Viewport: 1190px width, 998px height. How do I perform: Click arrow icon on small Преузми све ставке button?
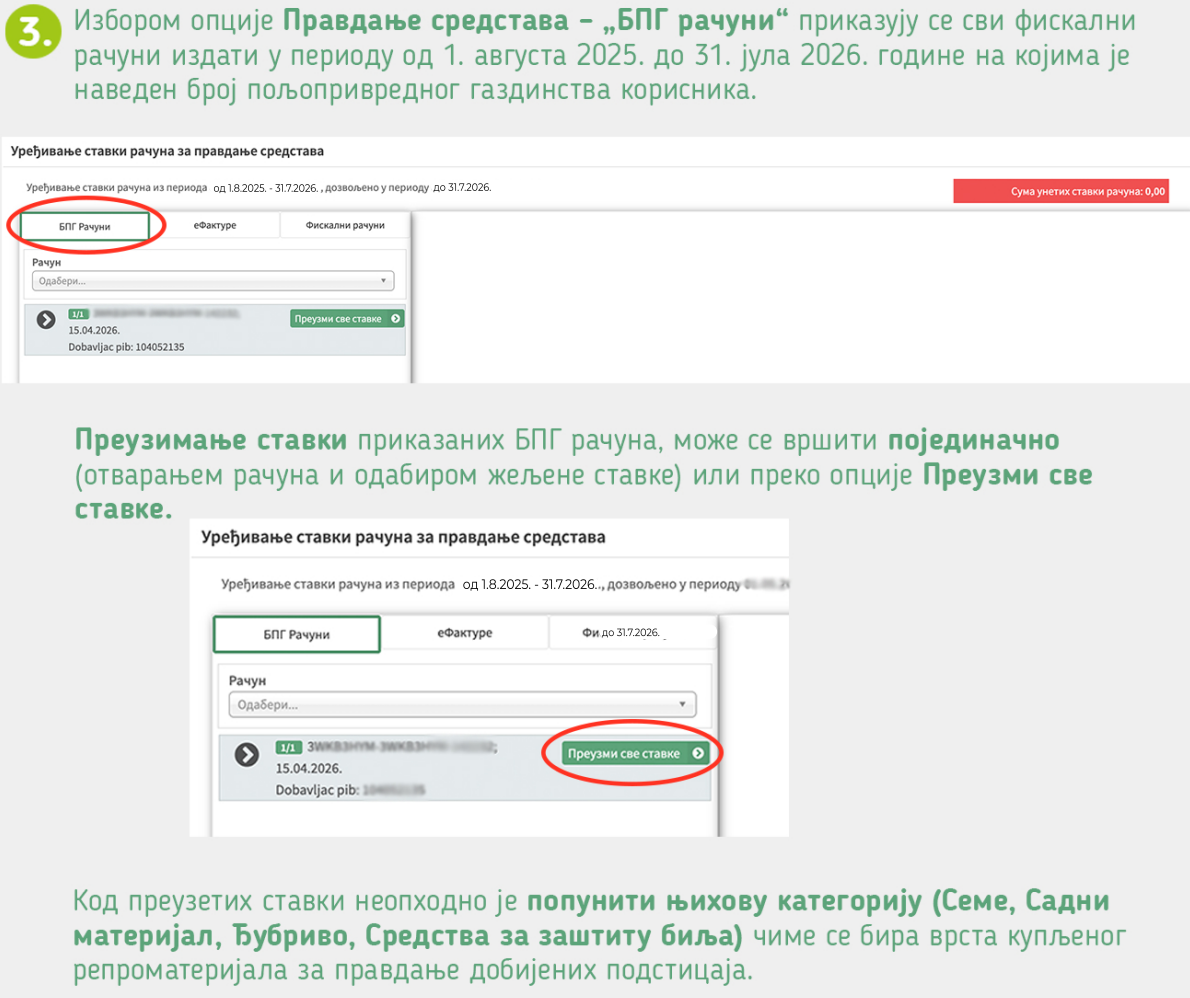point(395,319)
